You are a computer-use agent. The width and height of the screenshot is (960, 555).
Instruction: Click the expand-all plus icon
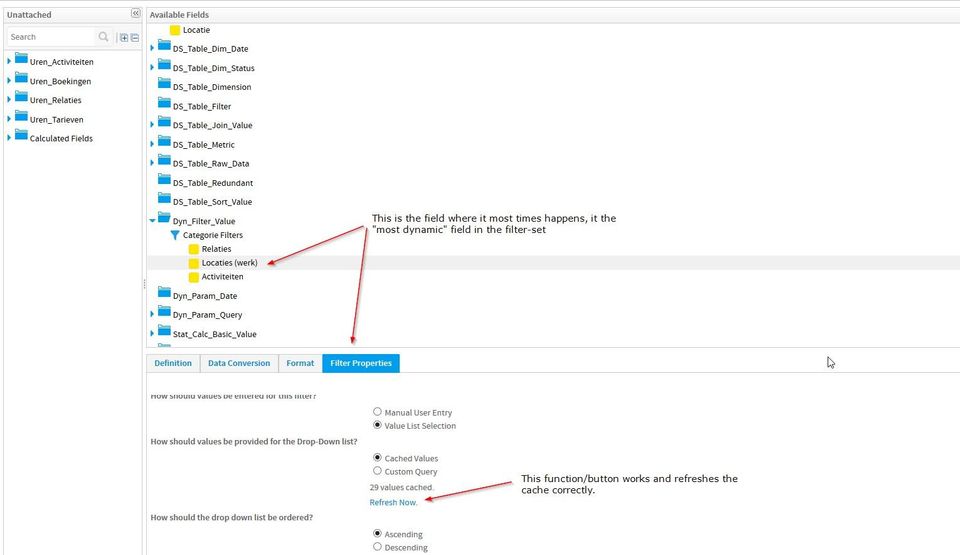(124, 37)
